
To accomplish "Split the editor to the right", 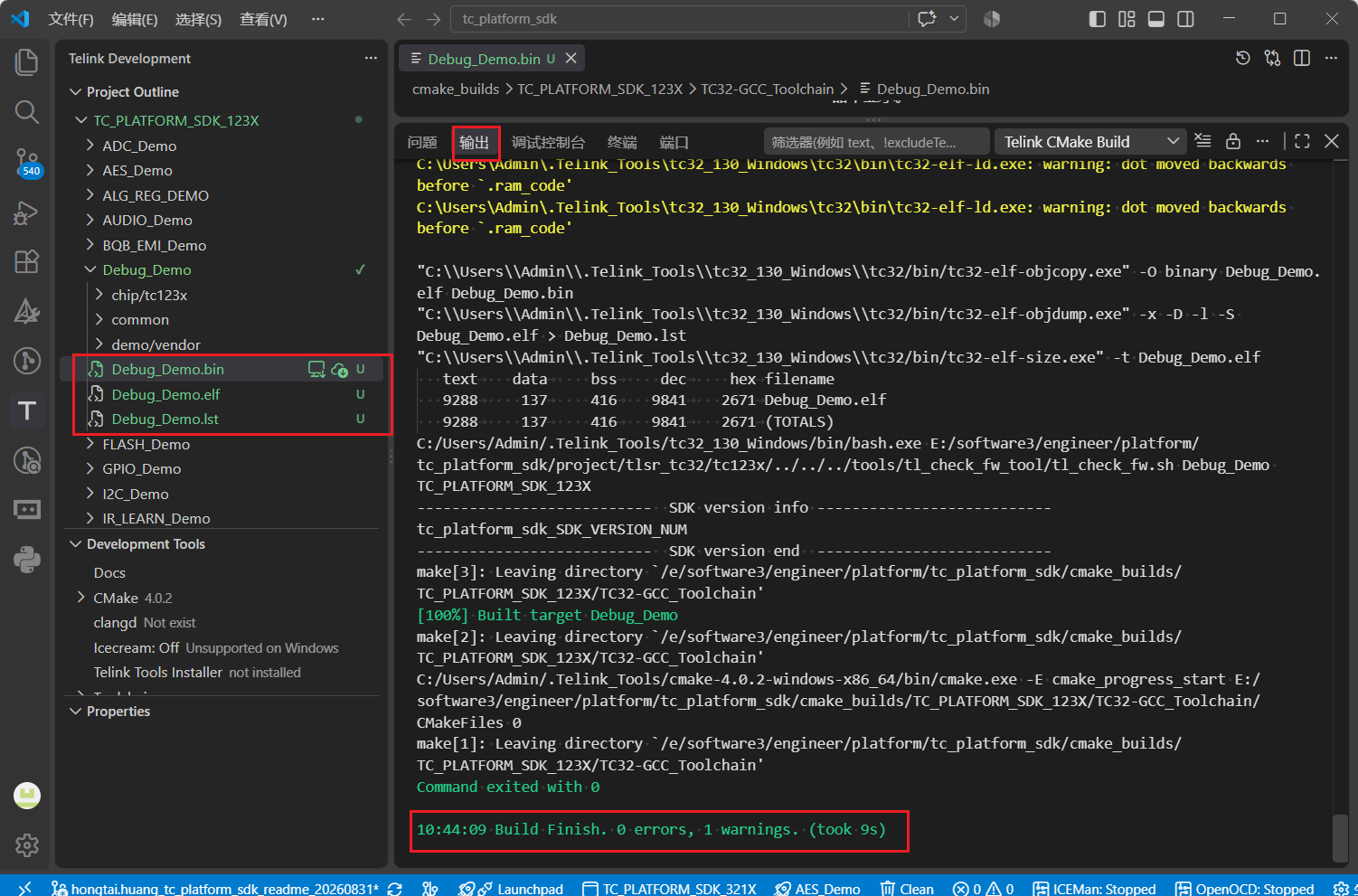I will pyautogui.click(x=1302, y=58).
